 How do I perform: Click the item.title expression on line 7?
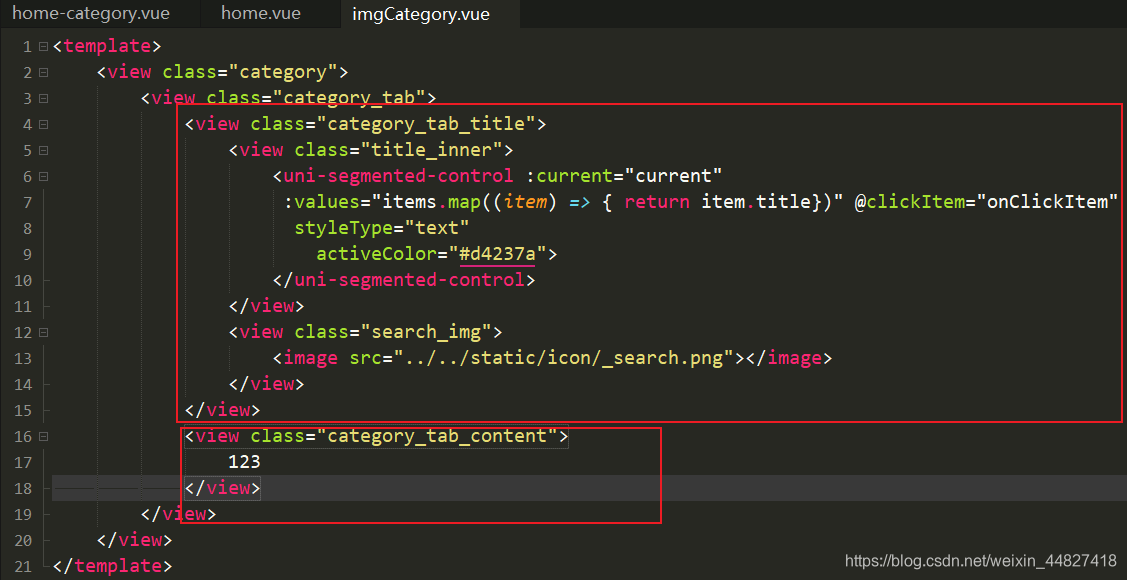[x=755, y=202]
